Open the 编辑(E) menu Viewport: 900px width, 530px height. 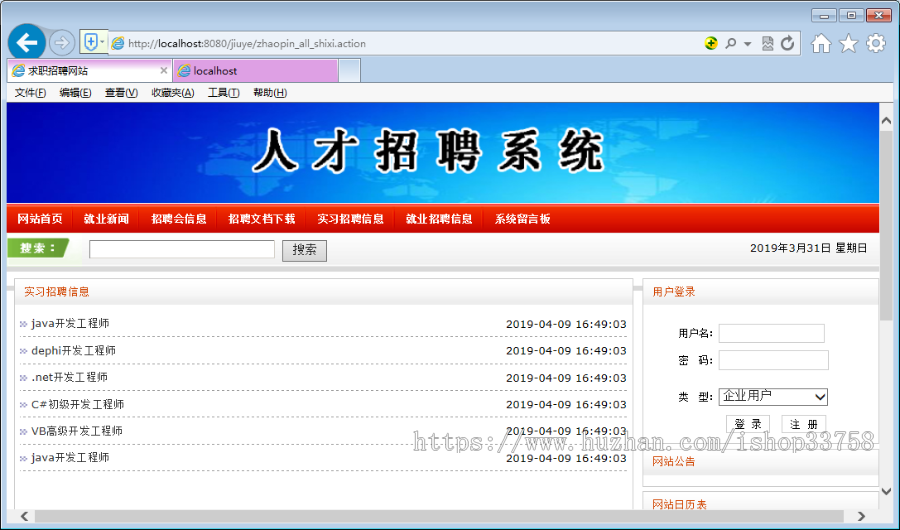point(75,92)
